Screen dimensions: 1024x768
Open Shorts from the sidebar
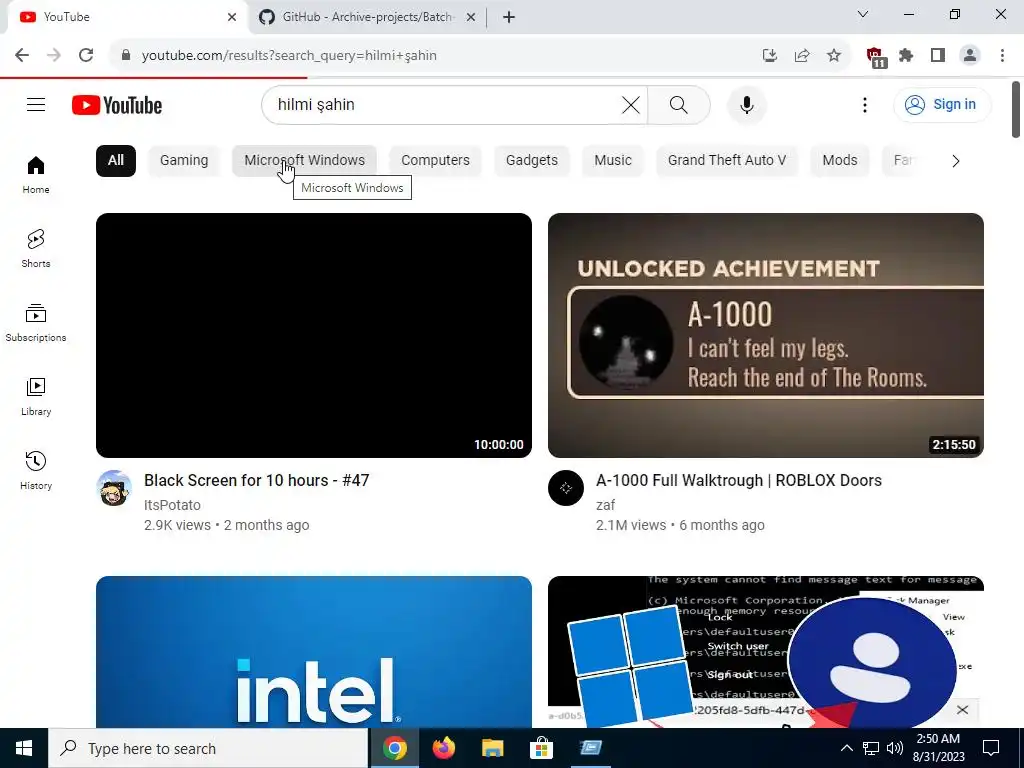pyautogui.click(x=36, y=248)
